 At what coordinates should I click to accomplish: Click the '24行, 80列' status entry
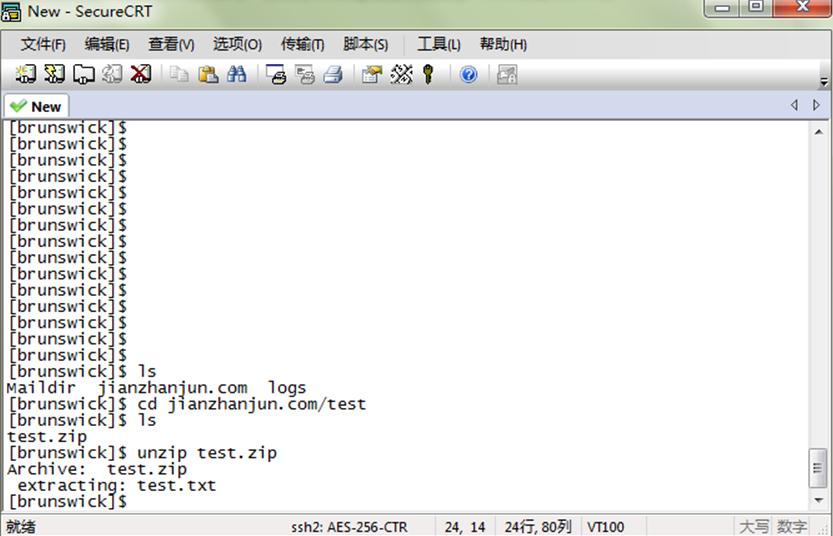pyautogui.click(x=538, y=527)
